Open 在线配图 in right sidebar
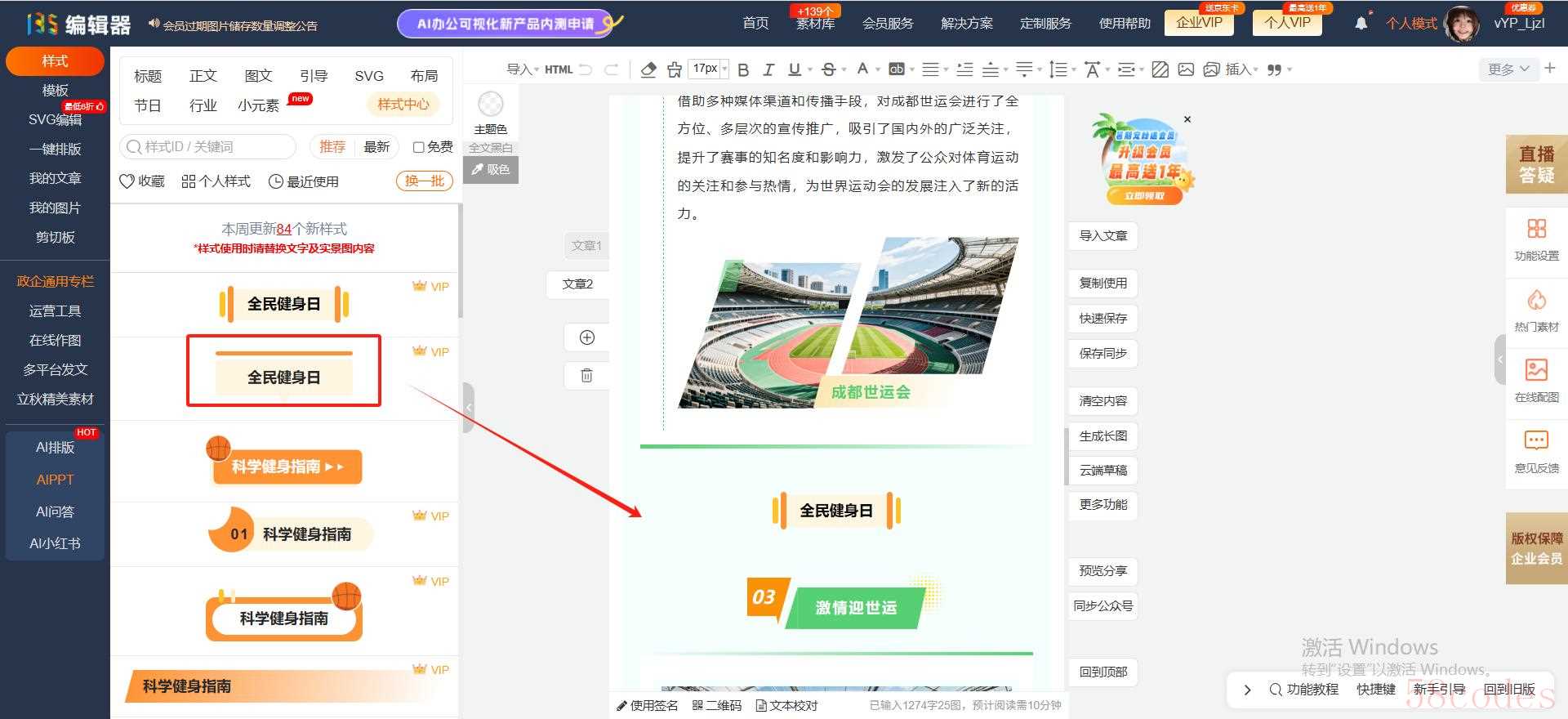The height and width of the screenshot is (719, 1568). pyautogui.click(x=1536, y=381)
